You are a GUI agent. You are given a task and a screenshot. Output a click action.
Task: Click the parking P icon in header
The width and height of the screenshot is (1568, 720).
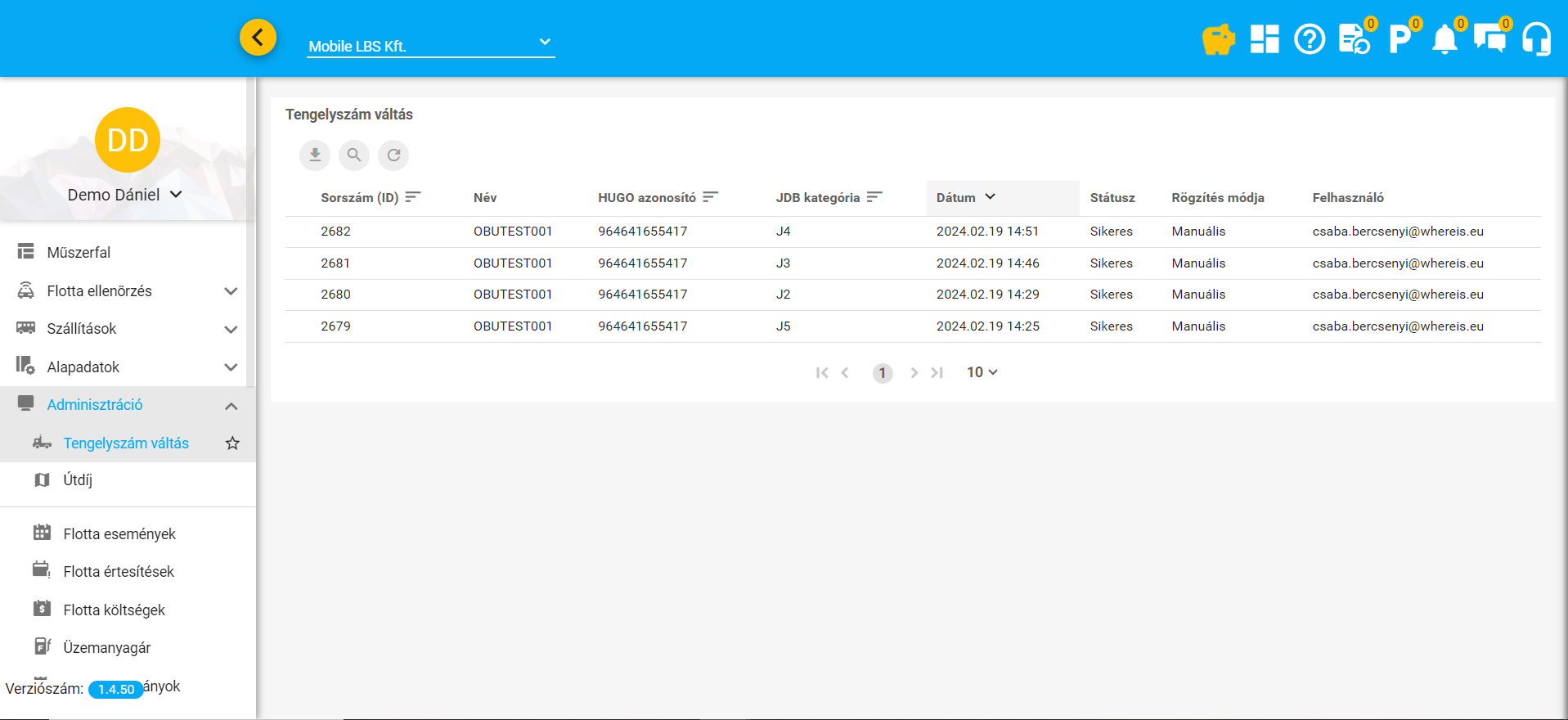click(1400, 39)
